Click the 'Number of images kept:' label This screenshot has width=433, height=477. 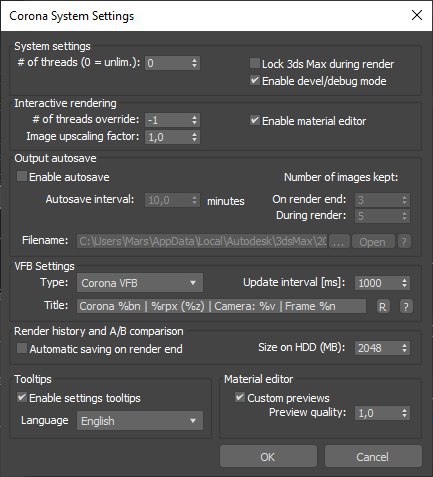click(341, 177)
